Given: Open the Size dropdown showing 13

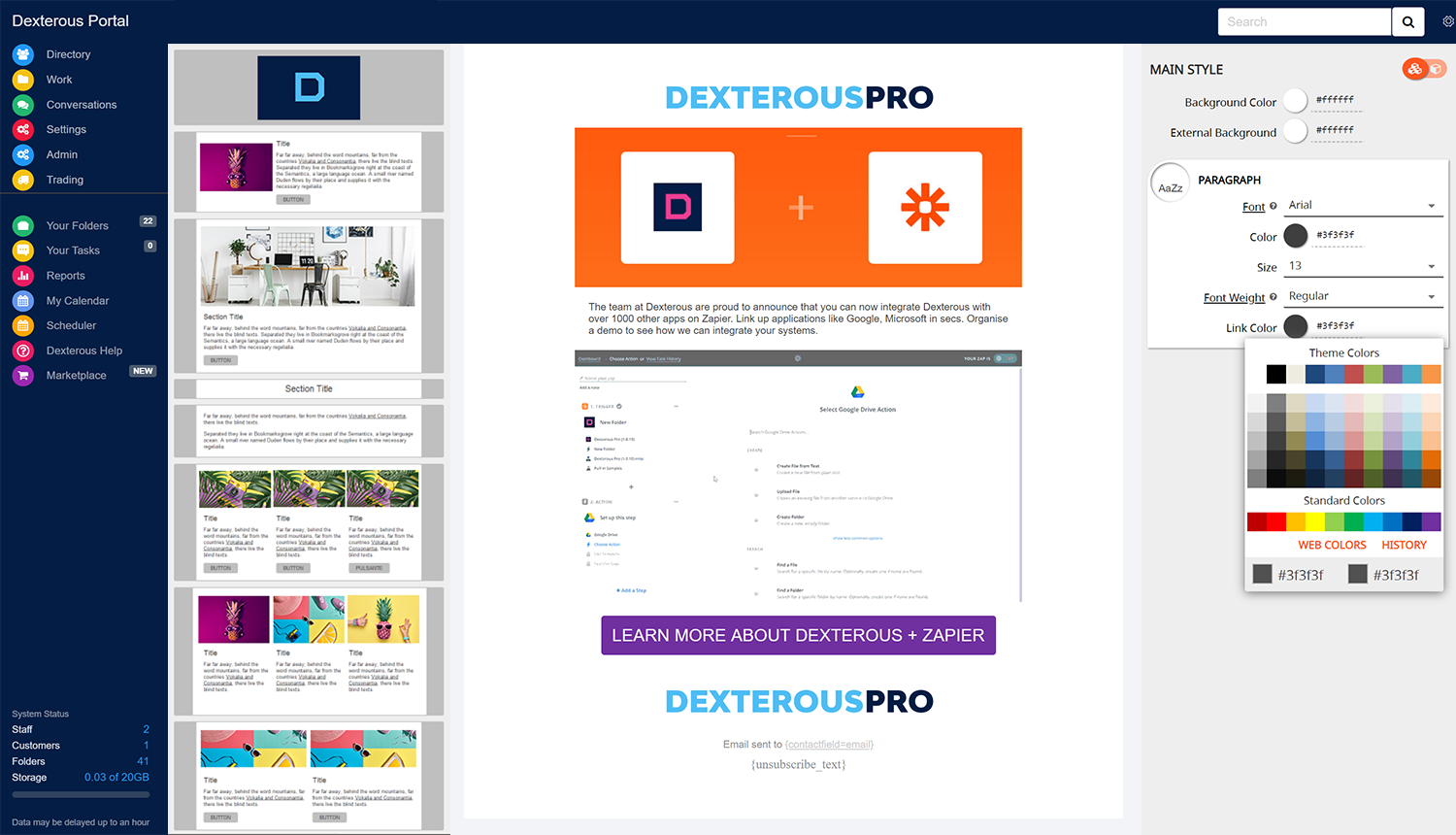Looking at the screenshot, I should 1363,266.
